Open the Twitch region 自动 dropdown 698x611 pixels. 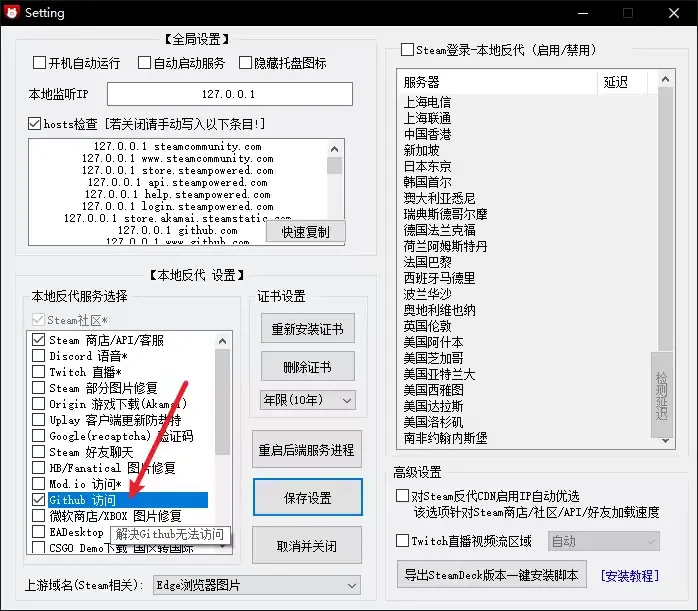click(603, 541)
